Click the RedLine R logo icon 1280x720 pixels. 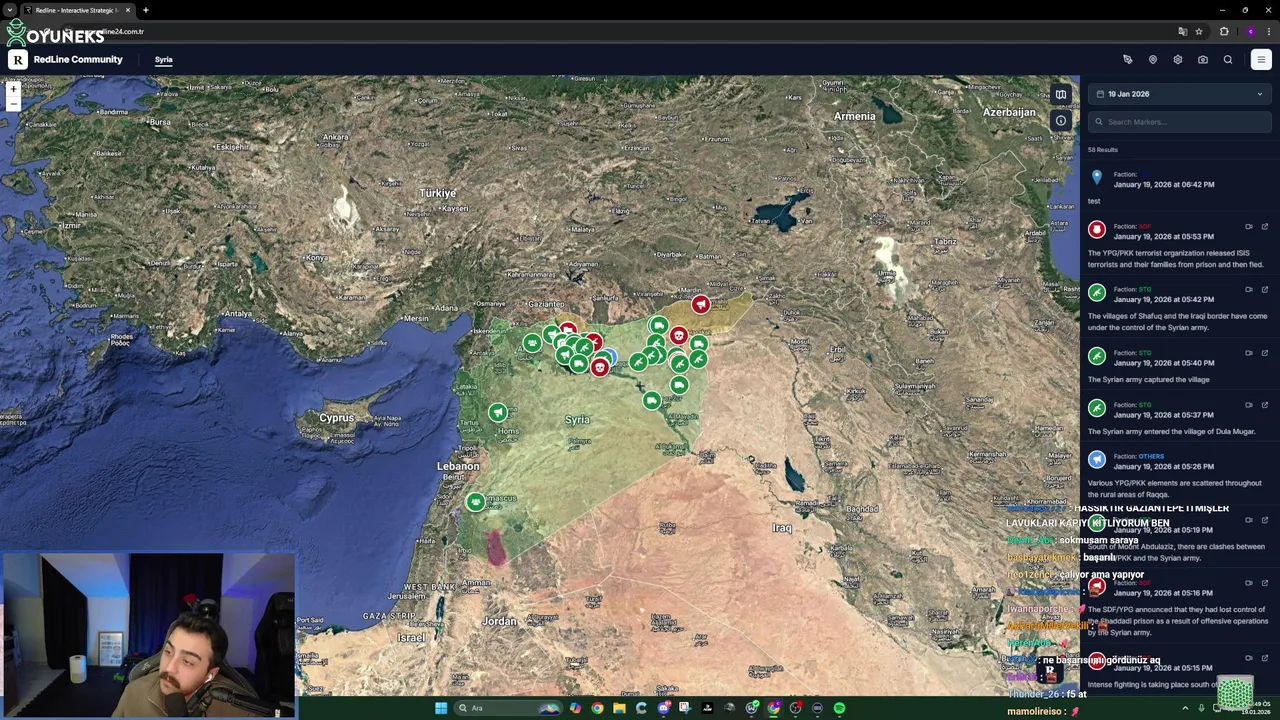pos(17,60)
